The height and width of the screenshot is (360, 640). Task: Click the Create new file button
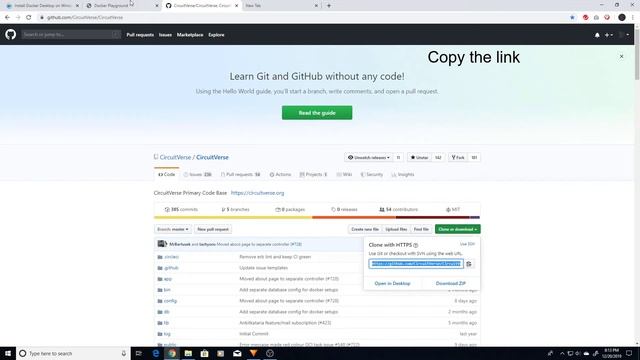click(x=365, y=229)
